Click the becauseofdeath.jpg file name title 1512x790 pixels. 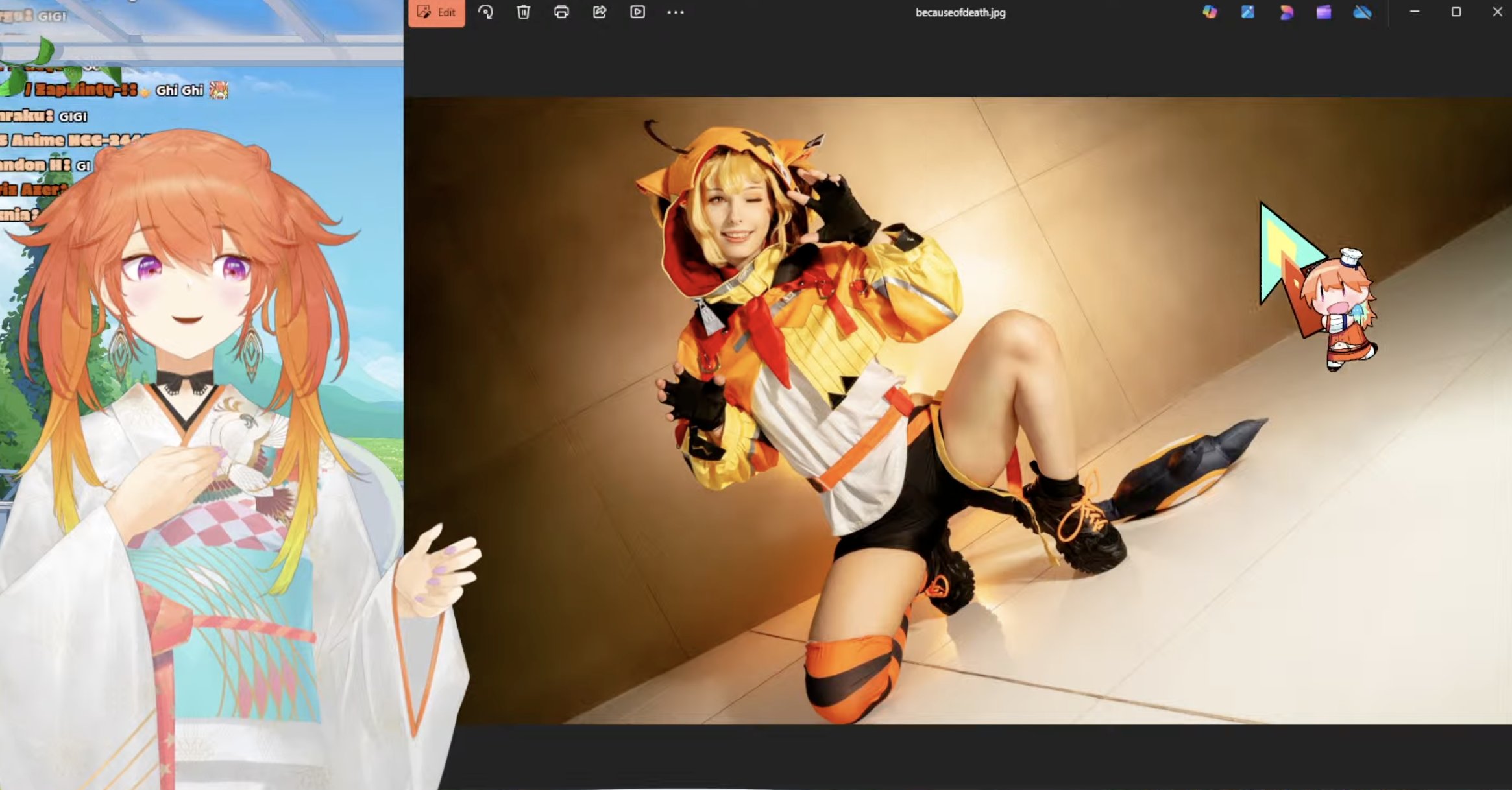pyautogui.click(x=960, y=12)
